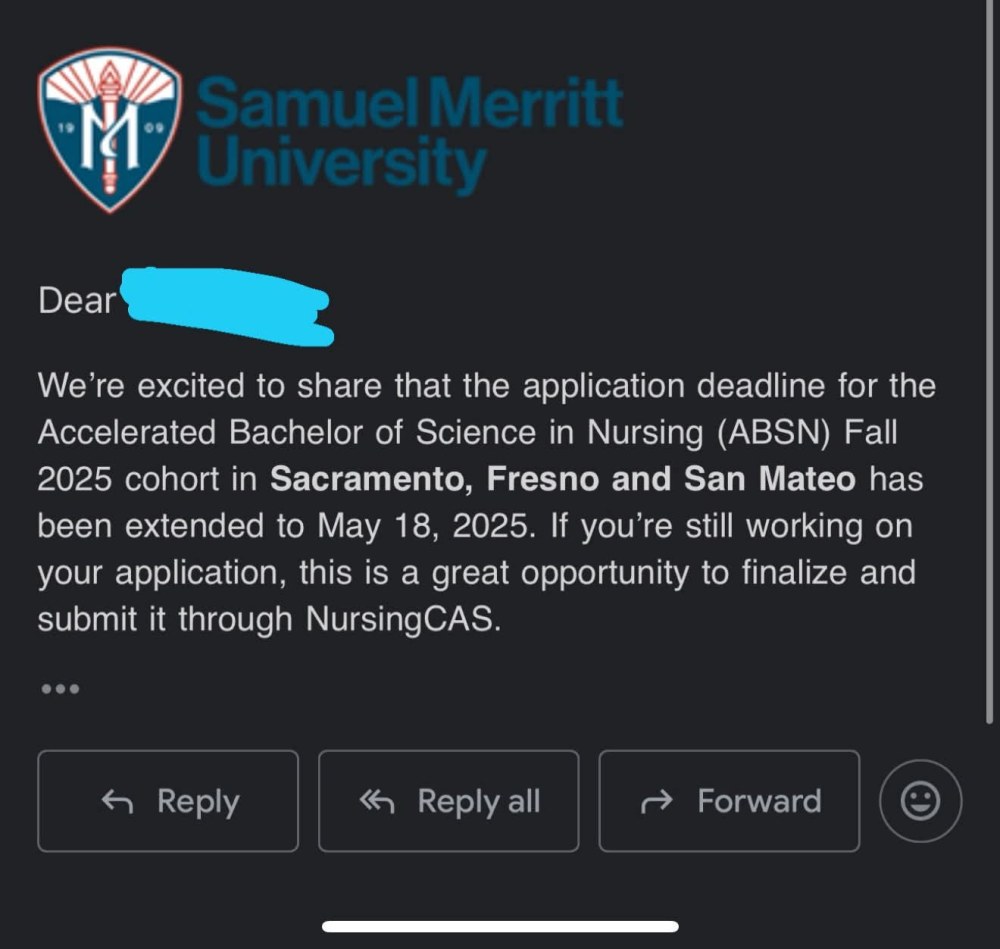Image resolution: width=1000 pixels, height=949 pixels.
Task: Click the Reply button label
Action: click(198, 802)
